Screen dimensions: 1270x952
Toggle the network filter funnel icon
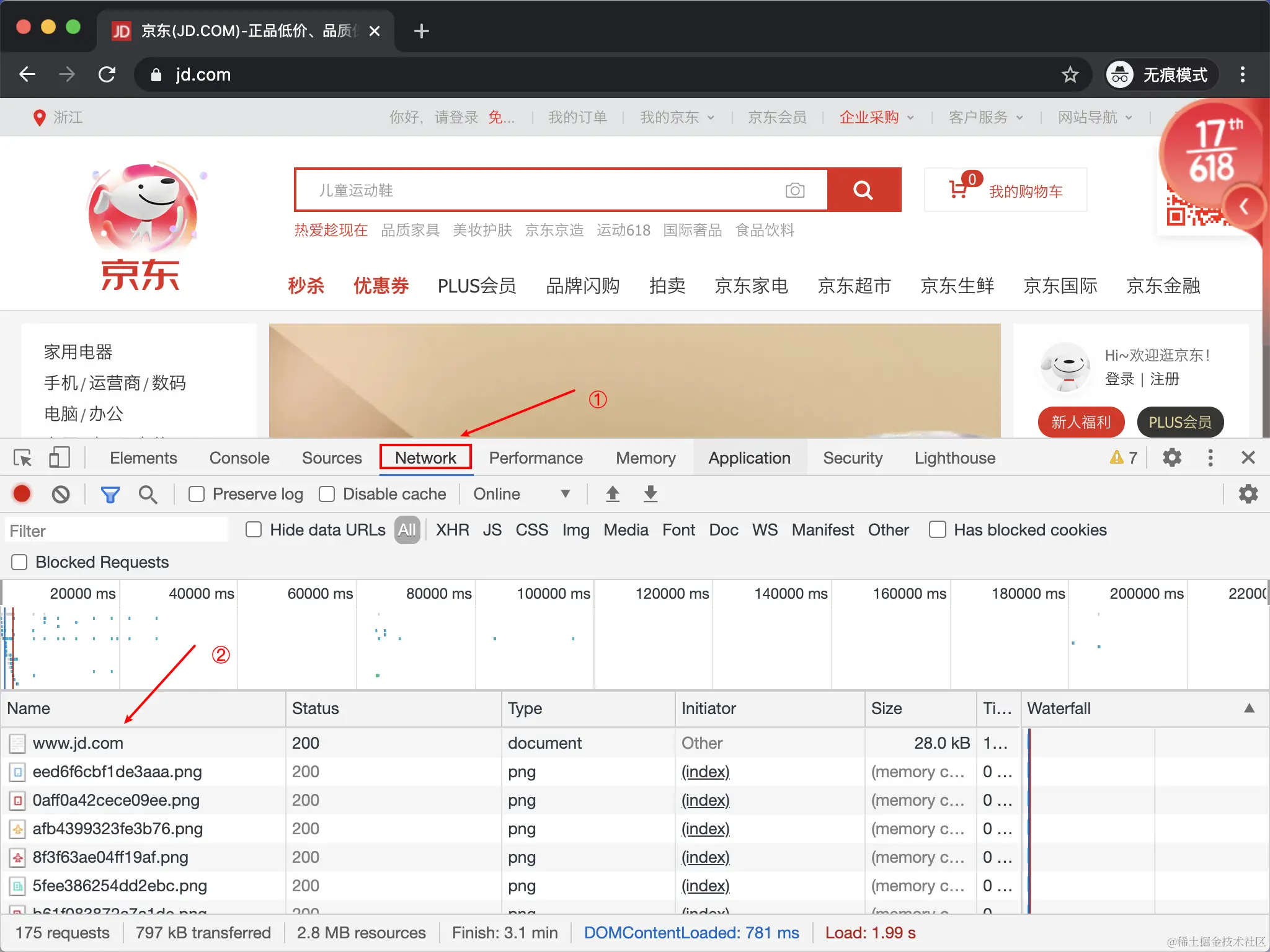pyautogui.click(x=110, y=494)
